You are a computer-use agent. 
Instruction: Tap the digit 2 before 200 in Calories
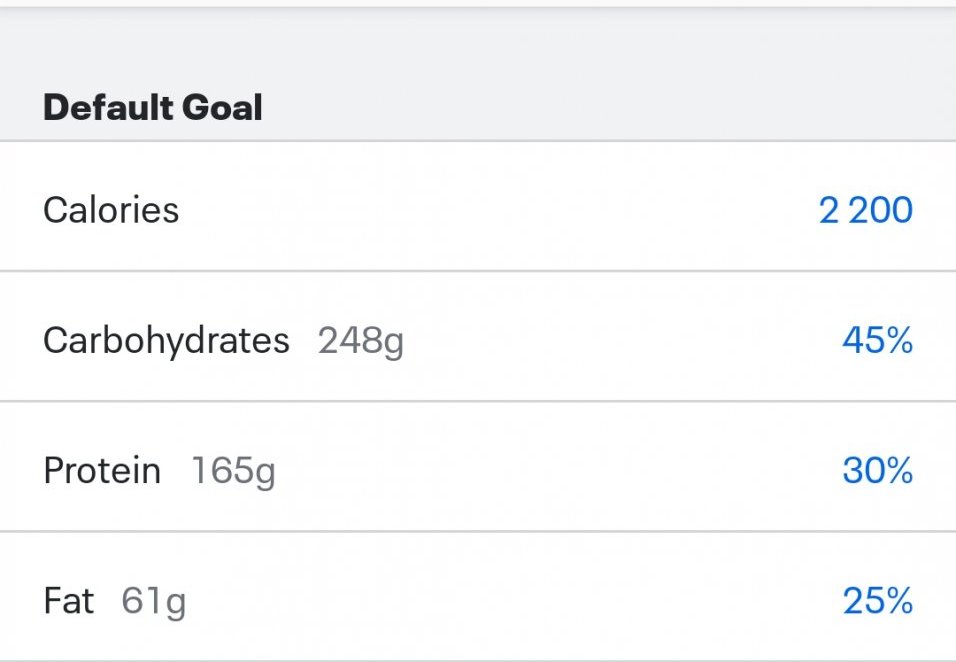pyautogui.click(x=829, y=210)
